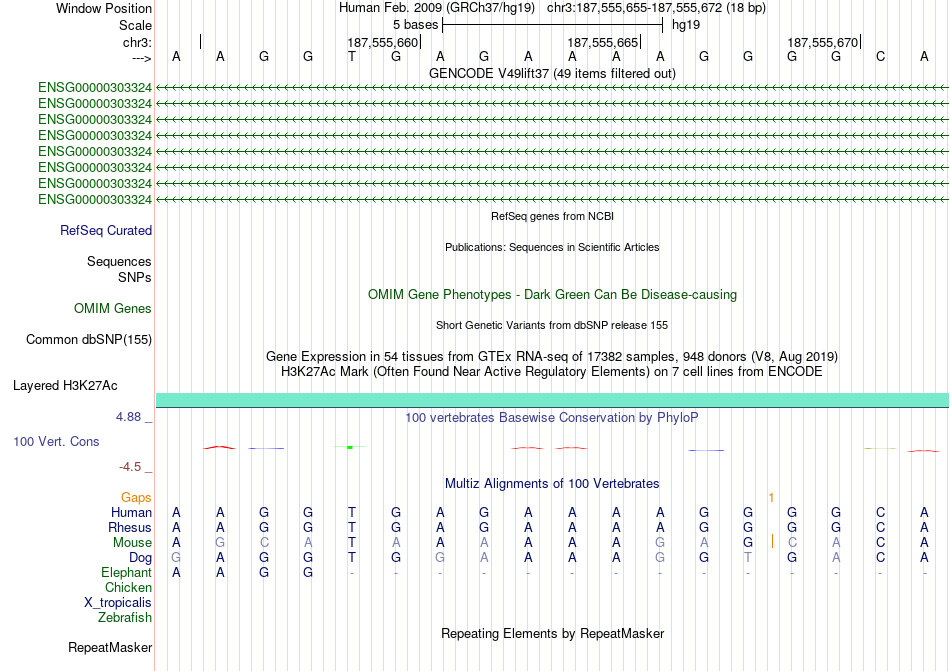Click the Elephant alignment row label
Image resolution: width=950 pixels, height=671 pixels.
coord(126,572)
